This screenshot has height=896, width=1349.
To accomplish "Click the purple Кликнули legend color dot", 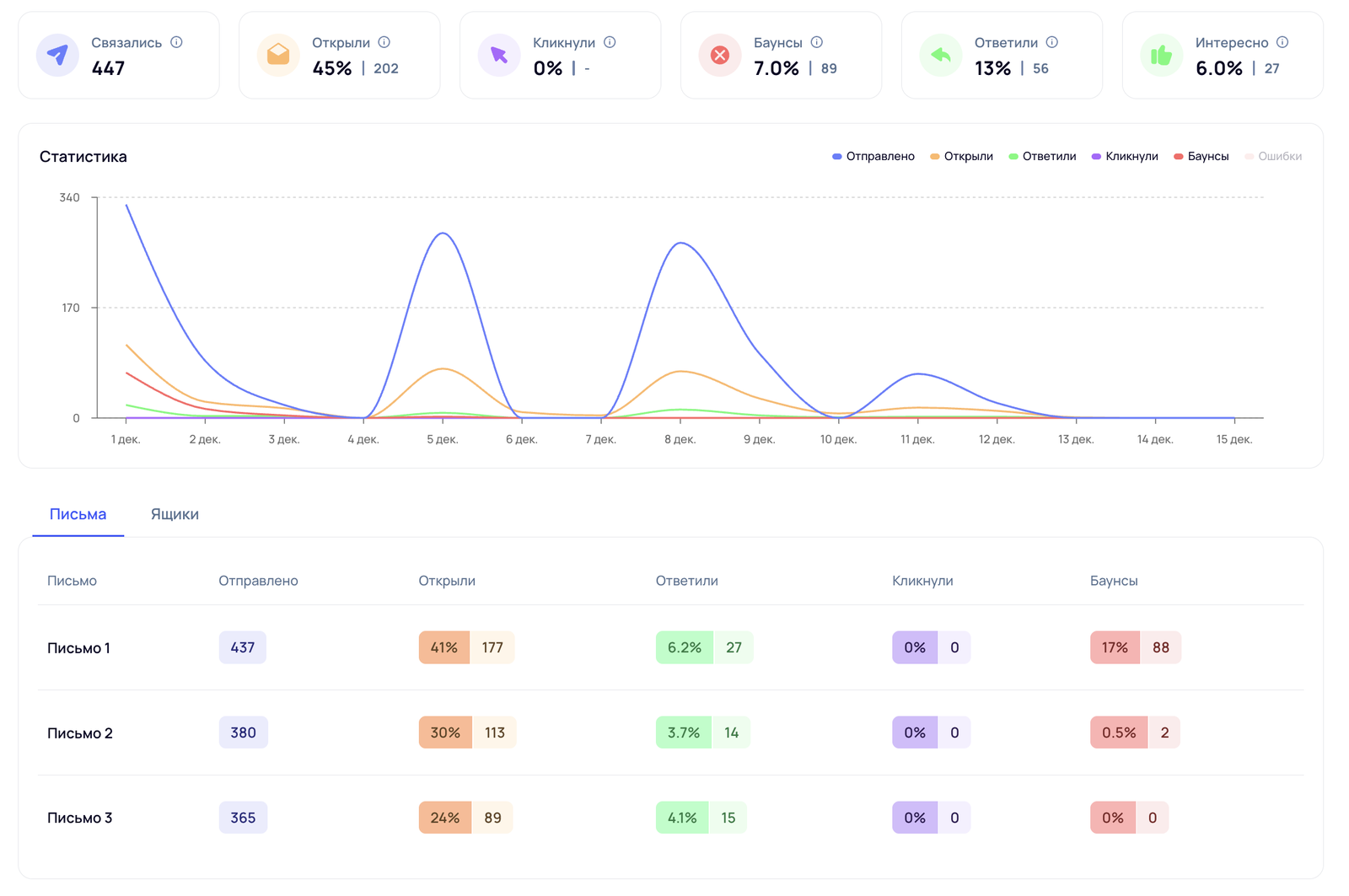I will pyautogui.click(x=1096, y=157).
